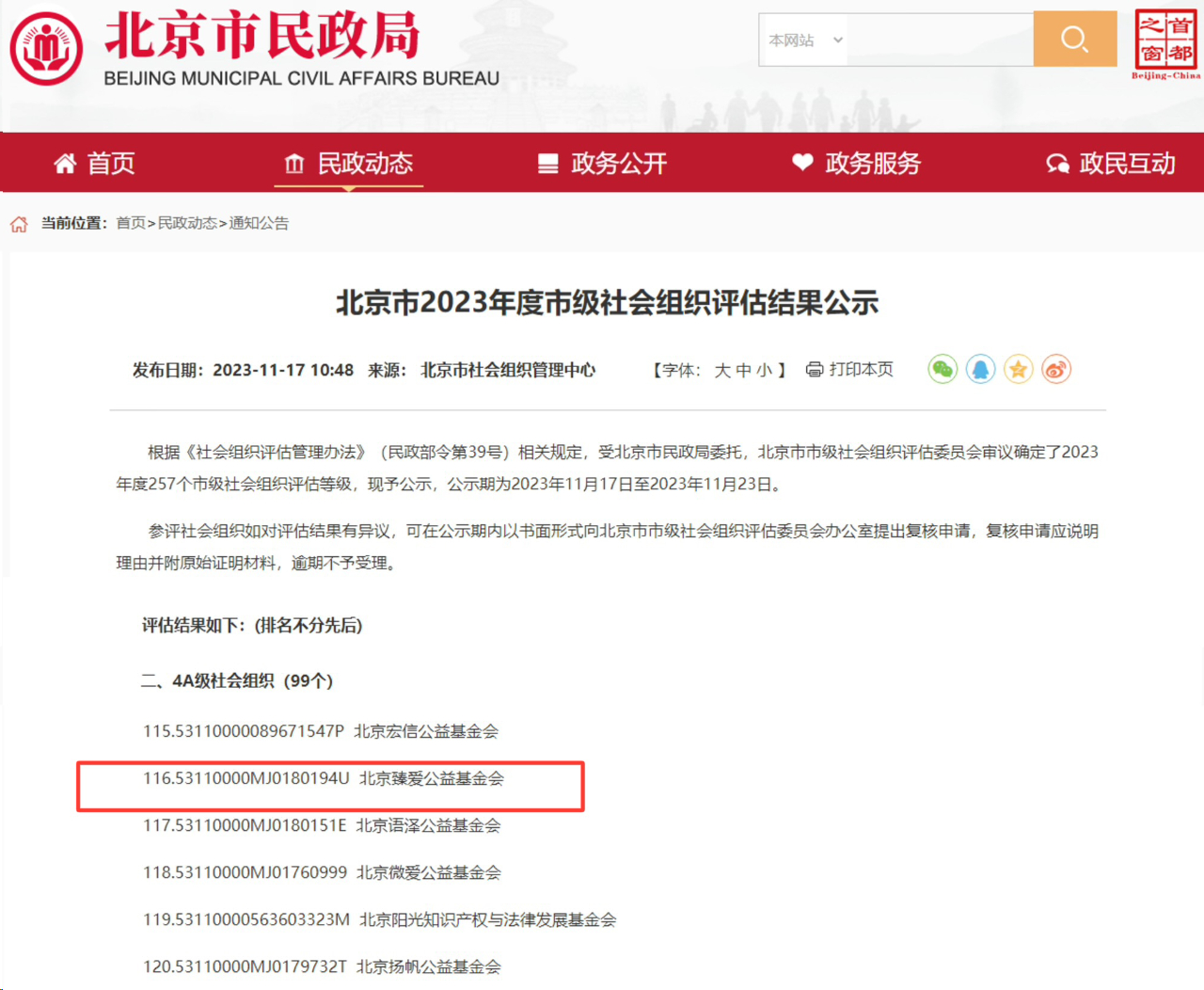Click the printer icon next to 打印本页

coord(815,370)
